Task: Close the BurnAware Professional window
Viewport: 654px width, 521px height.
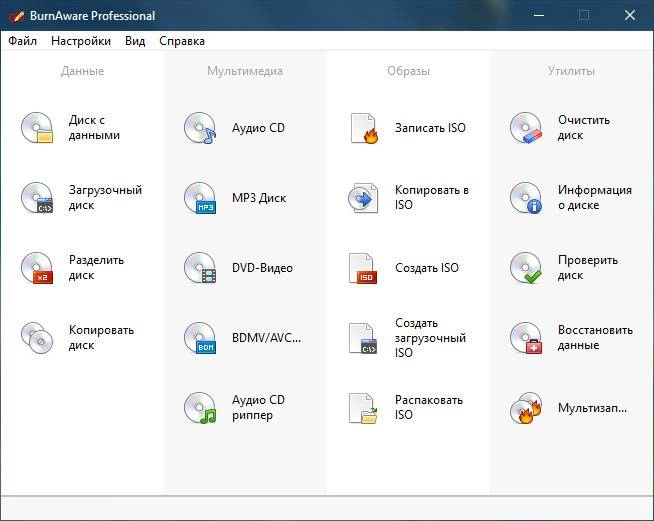Action: click(630, 15)
